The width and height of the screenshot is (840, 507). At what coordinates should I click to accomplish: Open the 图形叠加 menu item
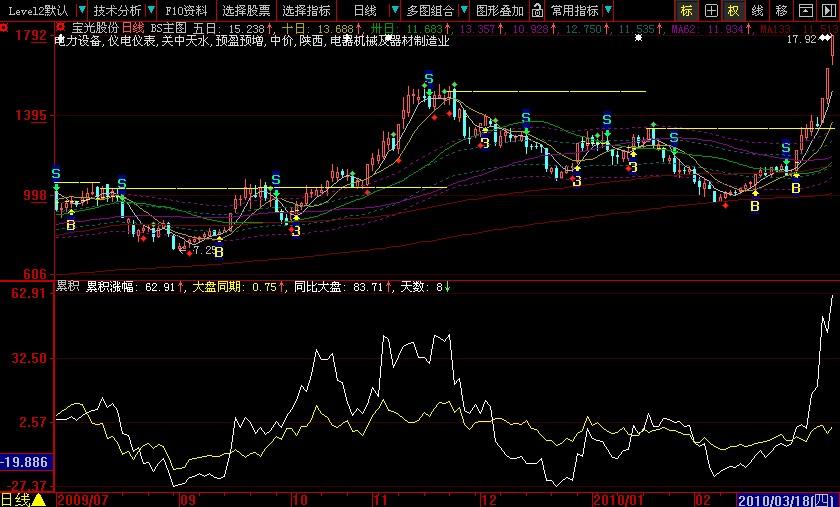point(499,11)
